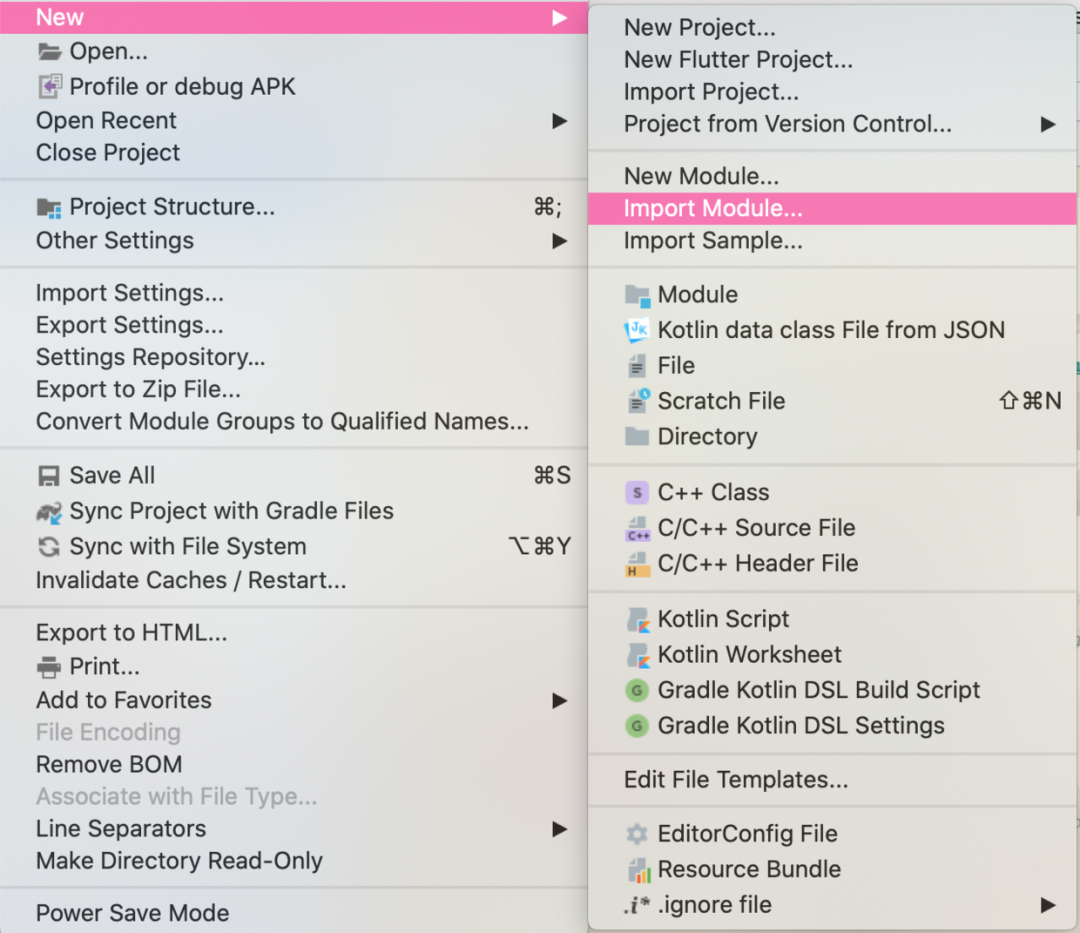The image size is (1080, 933).
Task: Click the Kotlin data class JSON icon
Action: (637, 331)
